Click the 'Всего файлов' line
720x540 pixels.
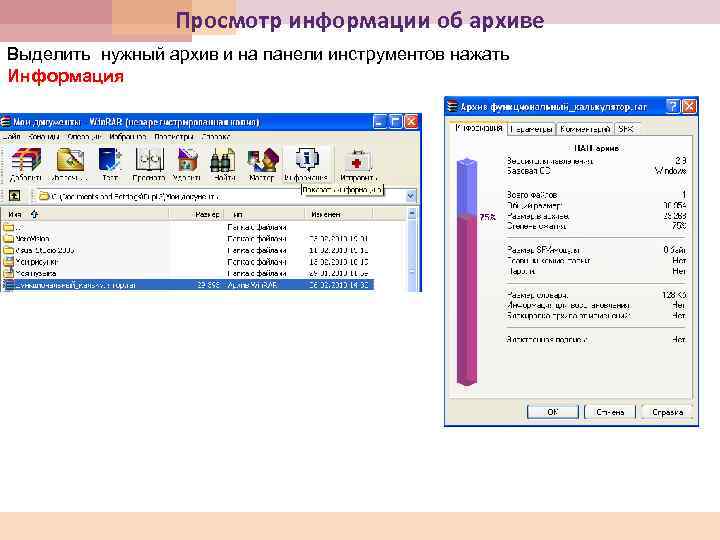point(596,195)
